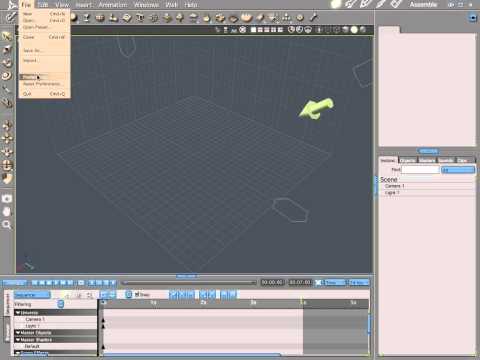480x360 pixels.
Task: Switch to the Shaders tab in the right panel
Action: [x=427, y=160]
